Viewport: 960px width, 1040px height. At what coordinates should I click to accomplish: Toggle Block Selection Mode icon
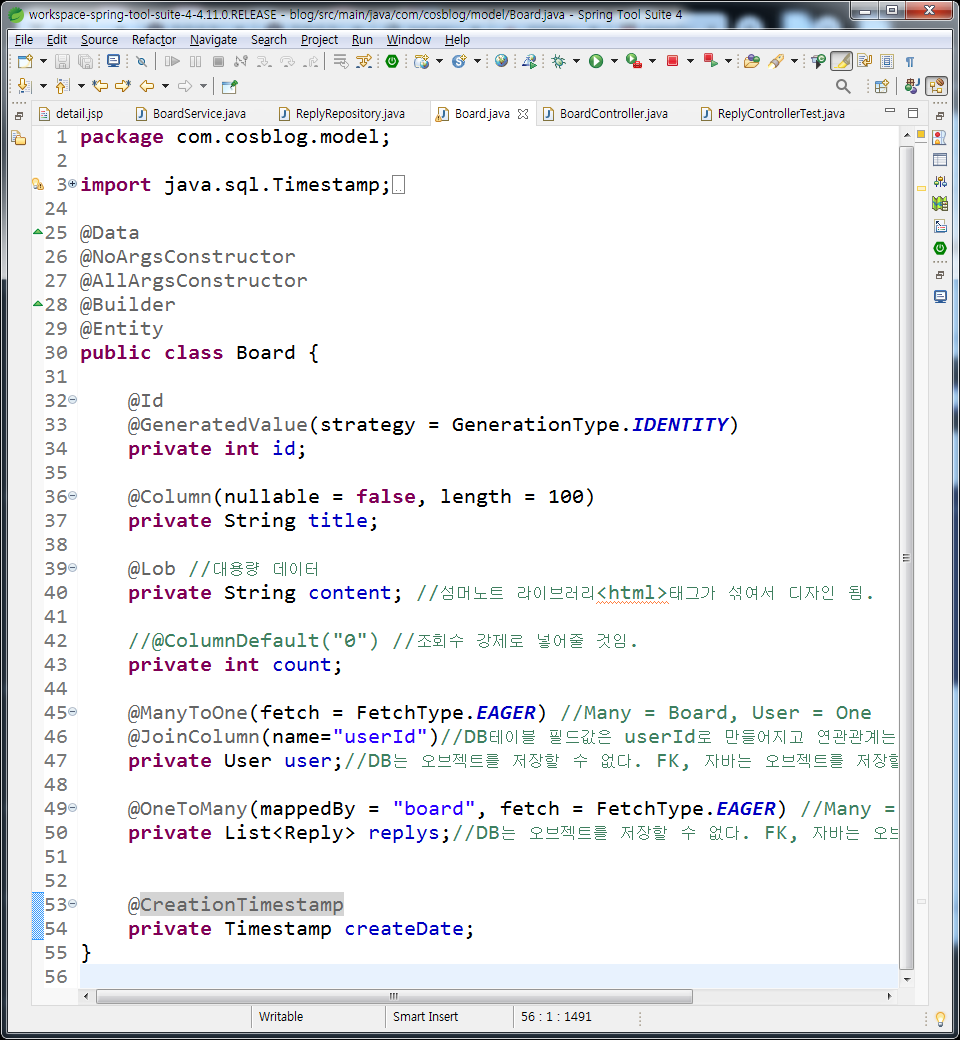(887, 62)
